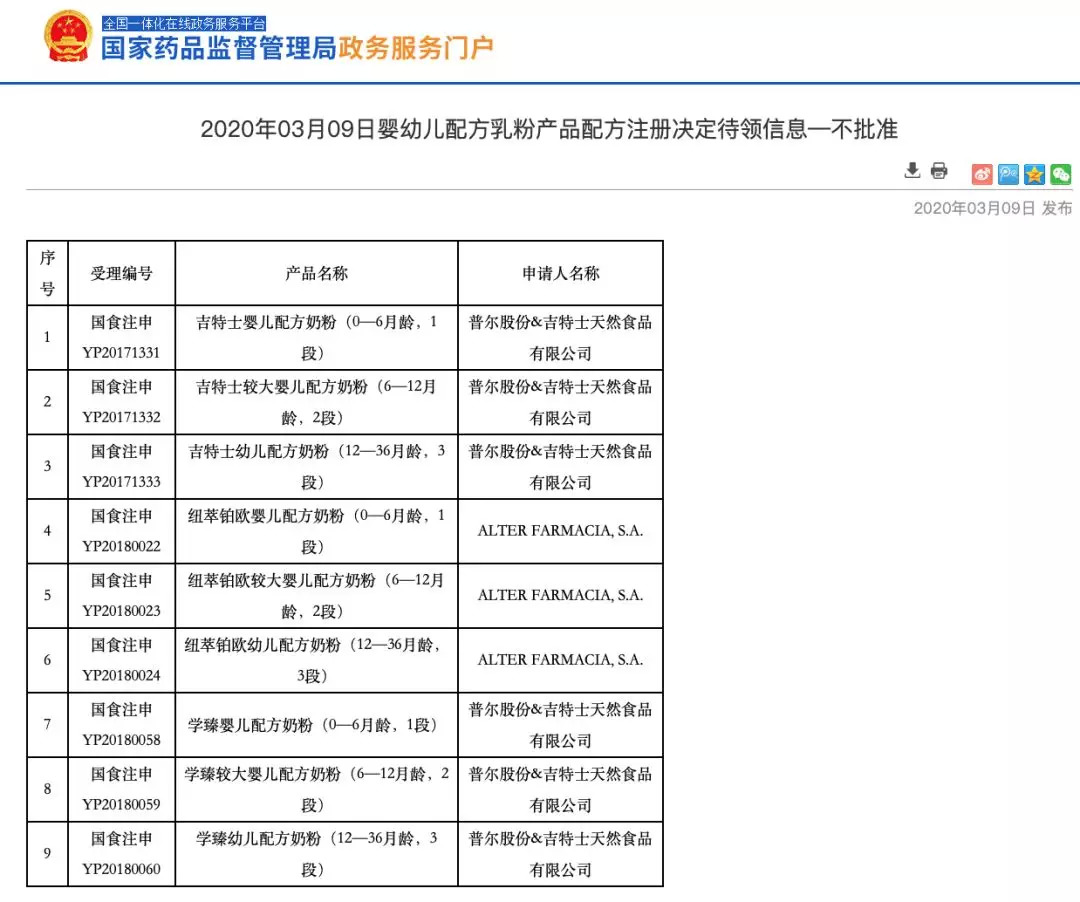This screenshot has width=1080, height=902.
Task: Share the page to Sina Weibo
Action: [982, 174]
